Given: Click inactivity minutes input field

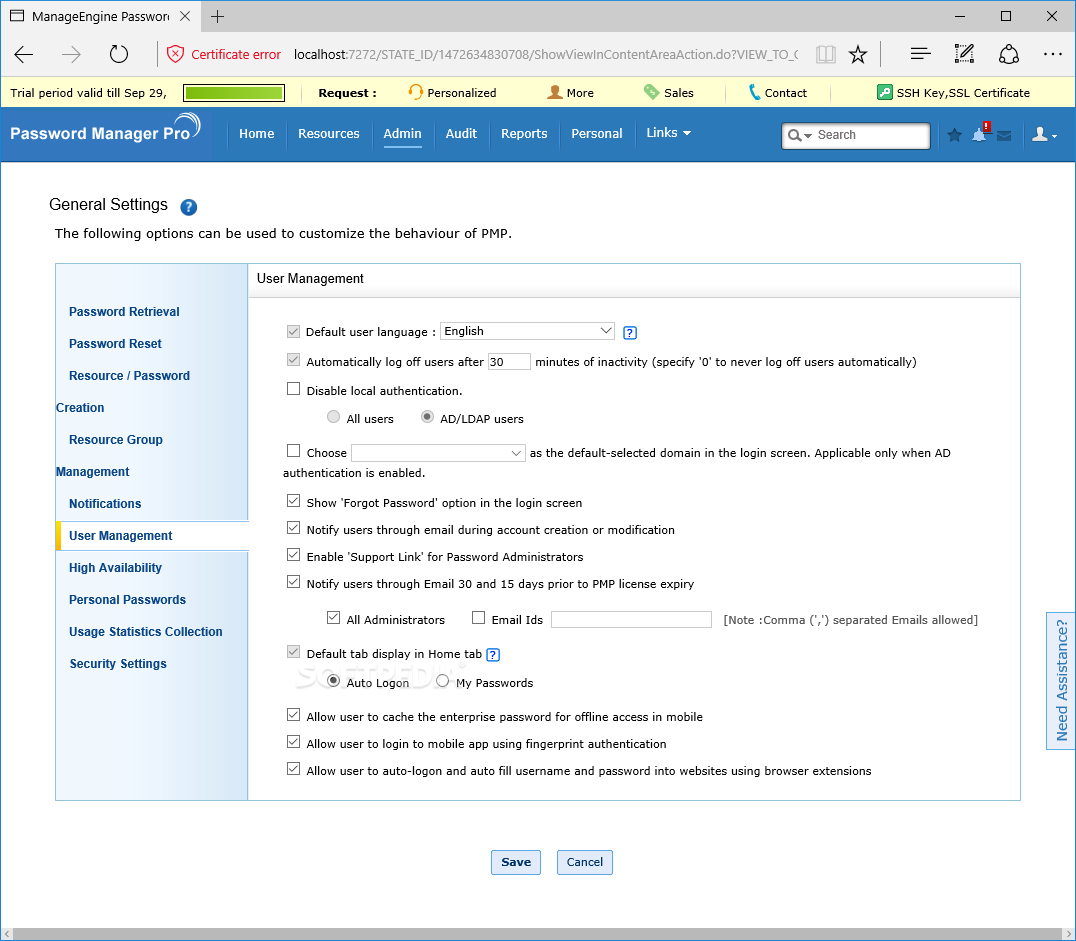Looking at the screenshot, I should [x=509, y=362].
